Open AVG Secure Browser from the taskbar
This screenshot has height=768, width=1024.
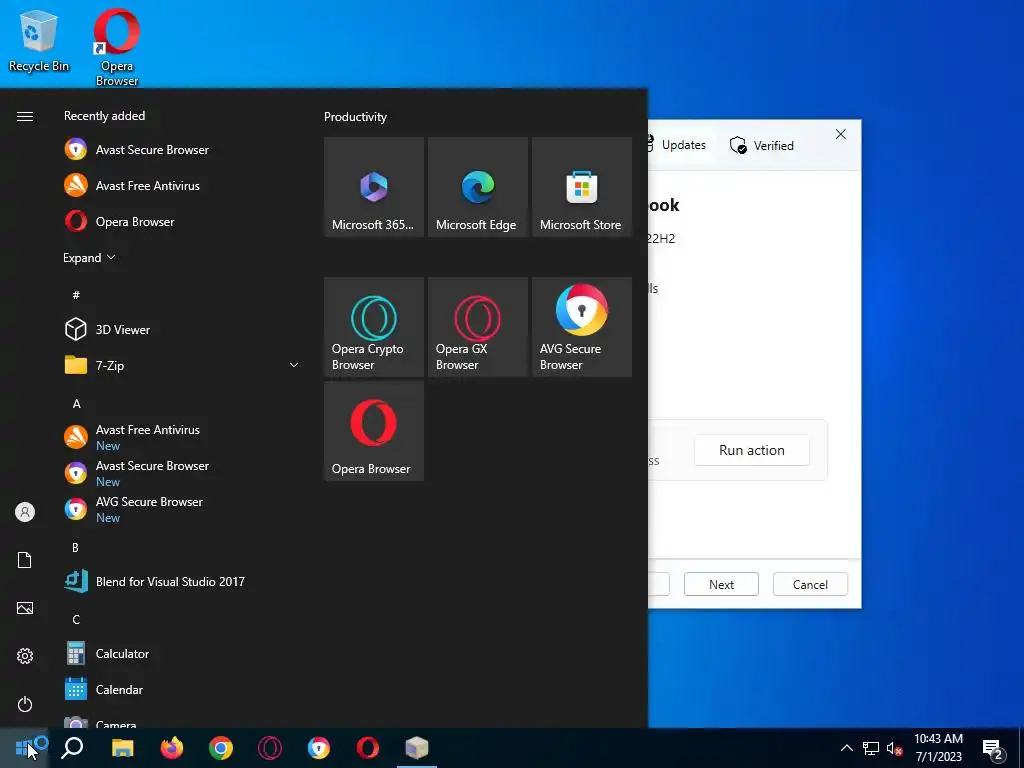point(319,748)
